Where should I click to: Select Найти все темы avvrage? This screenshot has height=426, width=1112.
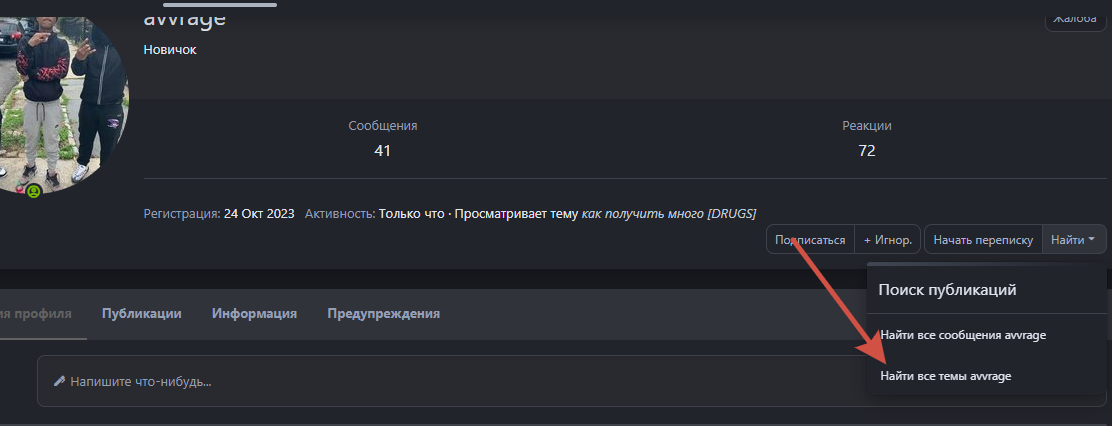[945, 376]
